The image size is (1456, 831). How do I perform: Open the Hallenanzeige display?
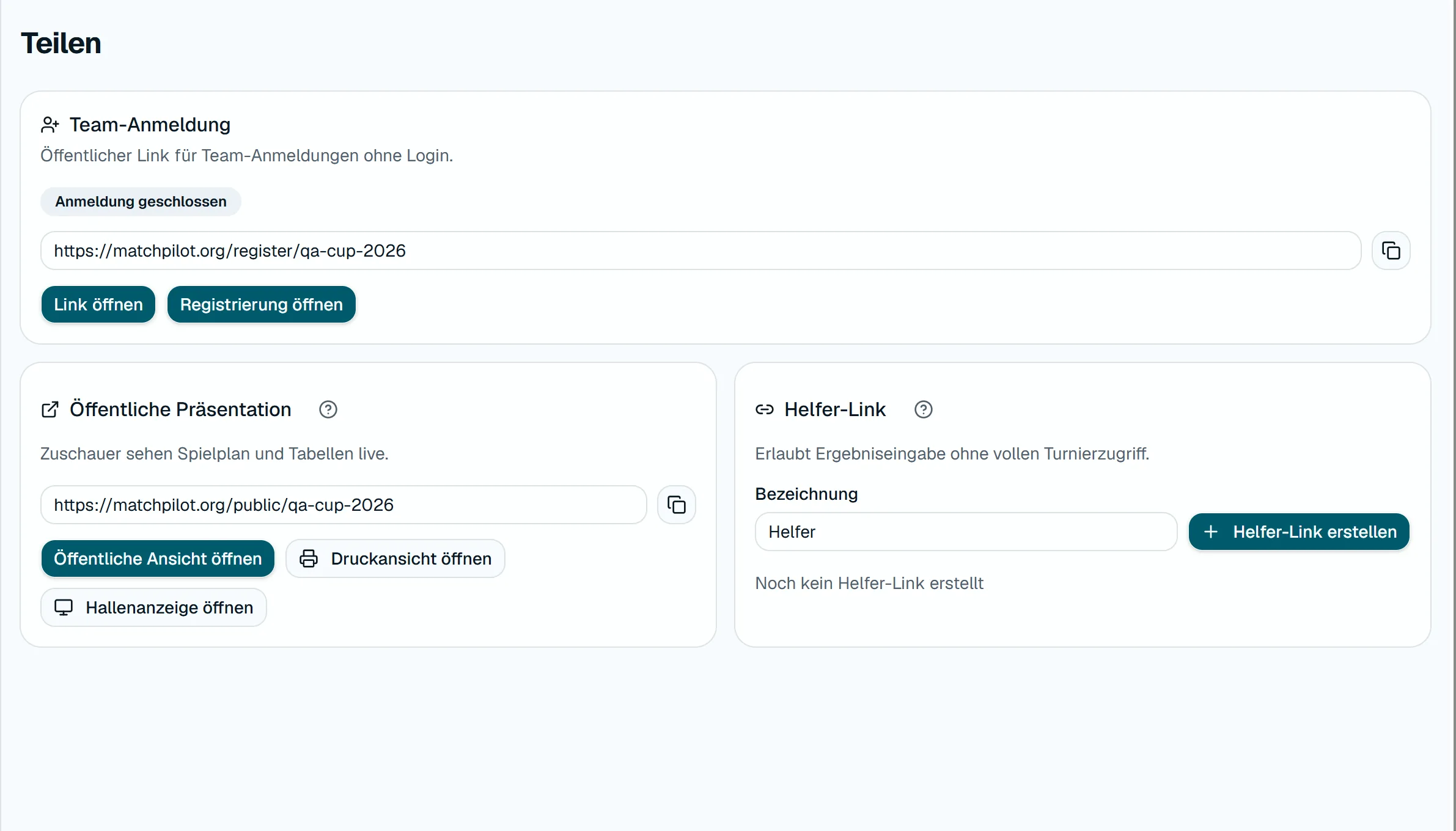[x=153, y=607]
